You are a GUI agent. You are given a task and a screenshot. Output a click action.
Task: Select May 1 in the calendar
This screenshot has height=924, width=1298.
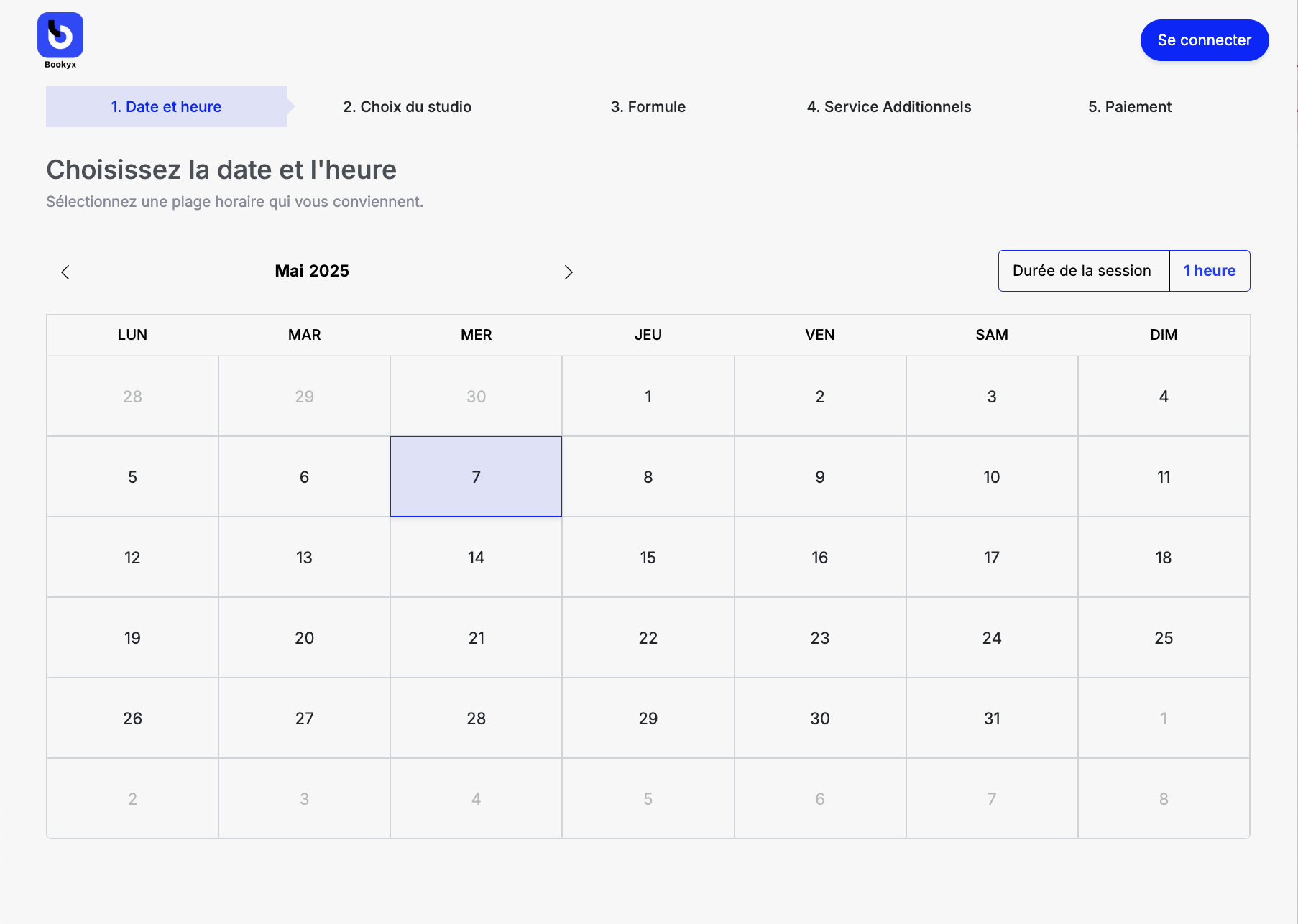(648, 396)
